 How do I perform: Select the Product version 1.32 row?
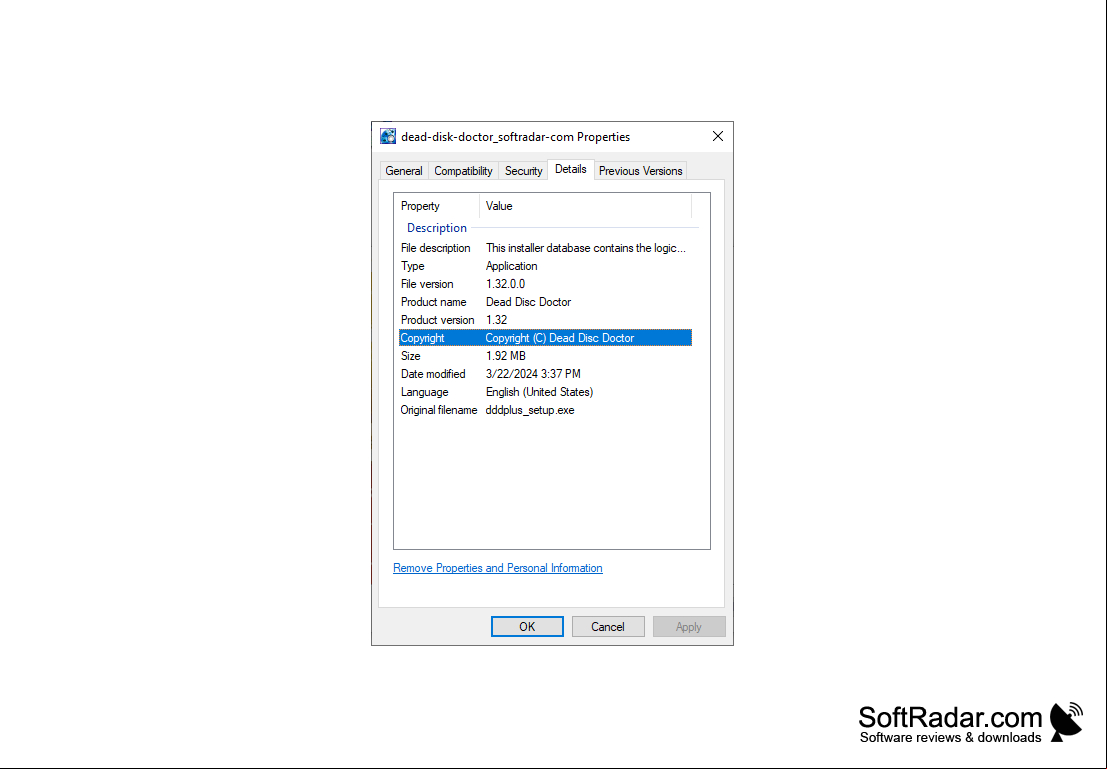[545, 320]
